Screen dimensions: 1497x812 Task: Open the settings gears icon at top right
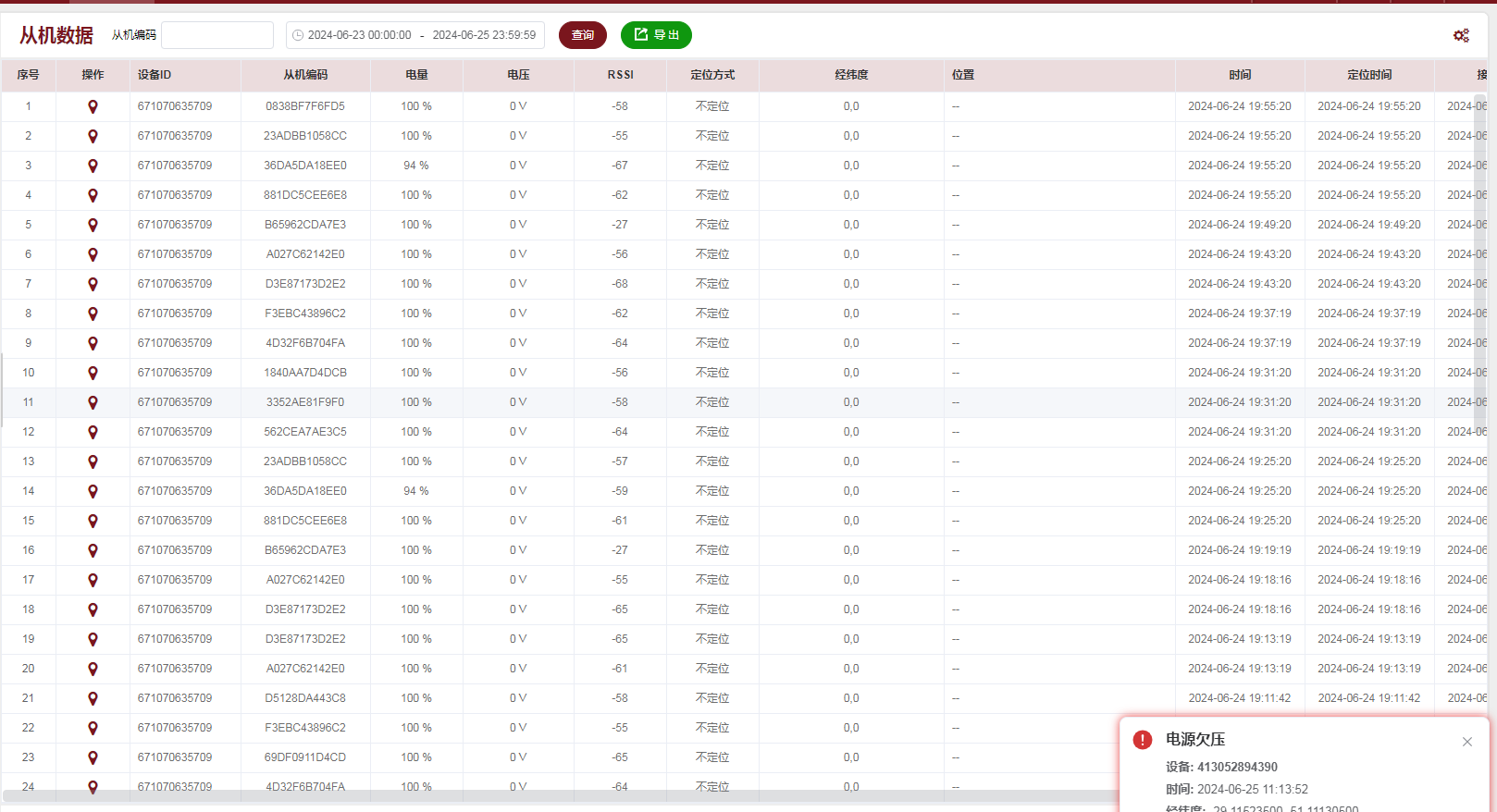1461,35
